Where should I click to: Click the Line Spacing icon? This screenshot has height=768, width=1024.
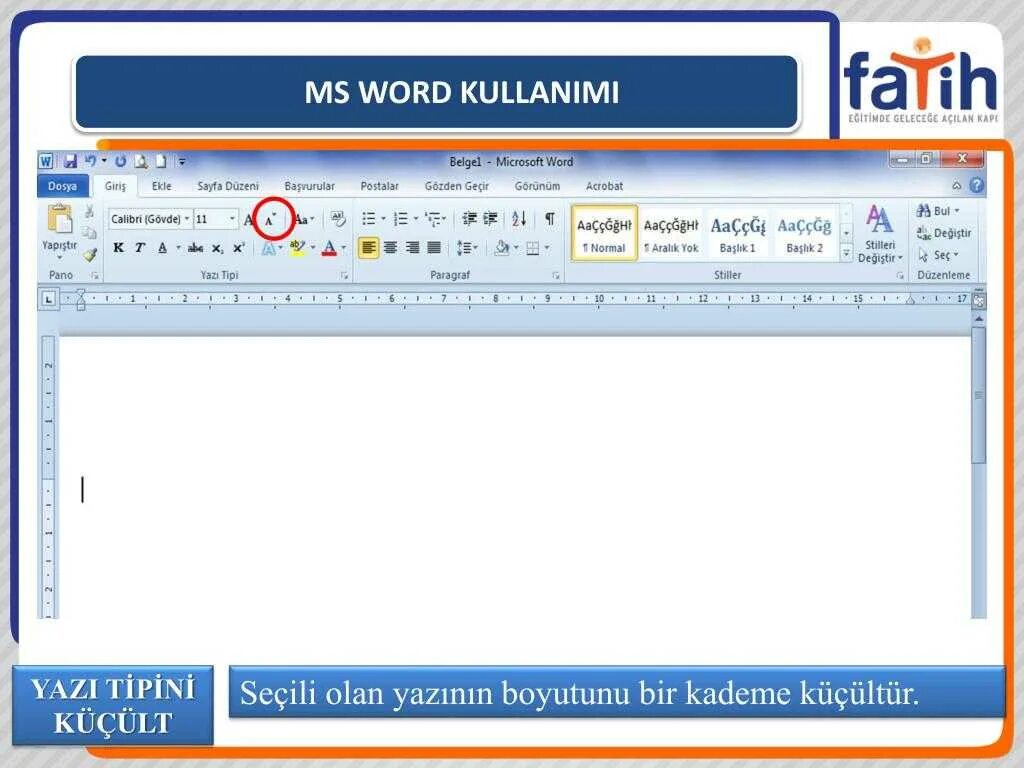click(464, 248)
